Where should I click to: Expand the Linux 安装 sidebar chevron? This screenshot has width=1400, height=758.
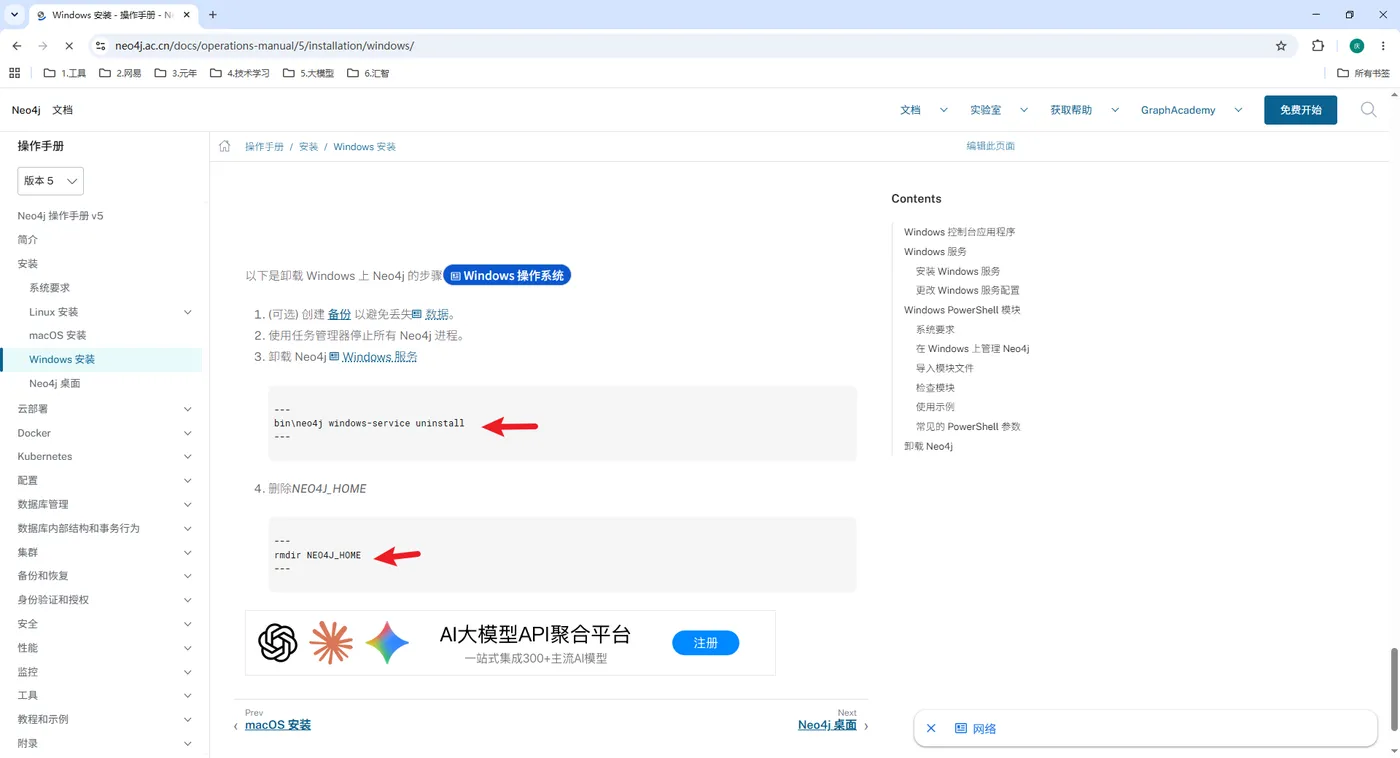click(188, 312)
